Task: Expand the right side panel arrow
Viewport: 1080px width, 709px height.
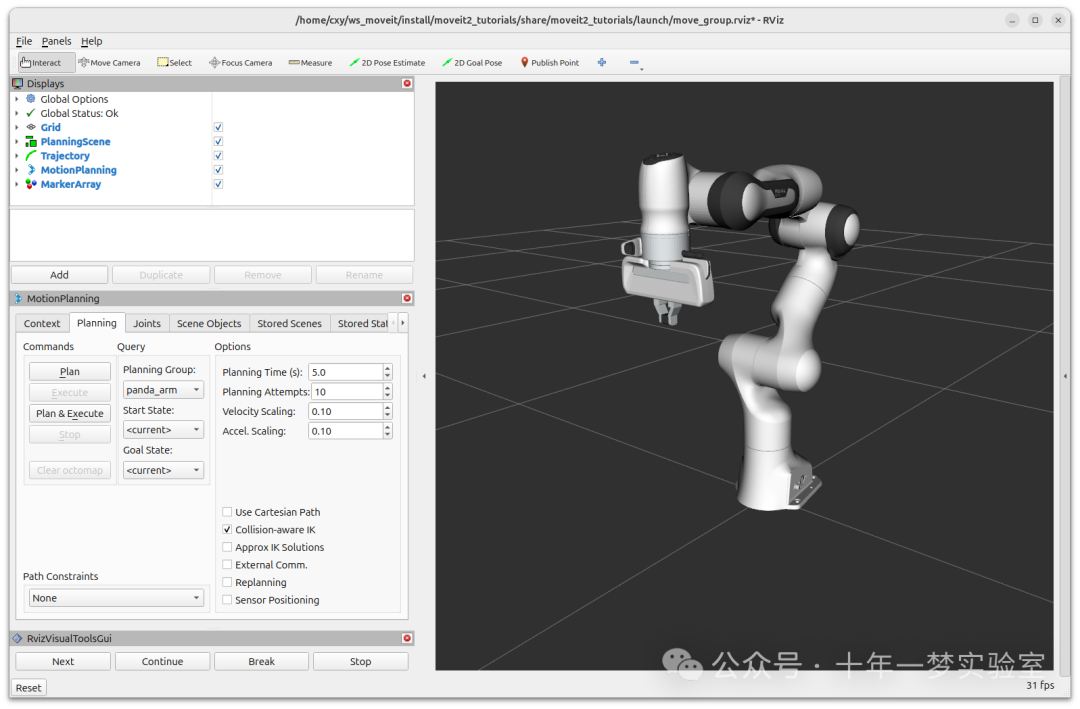Action: pos(1066,376)
